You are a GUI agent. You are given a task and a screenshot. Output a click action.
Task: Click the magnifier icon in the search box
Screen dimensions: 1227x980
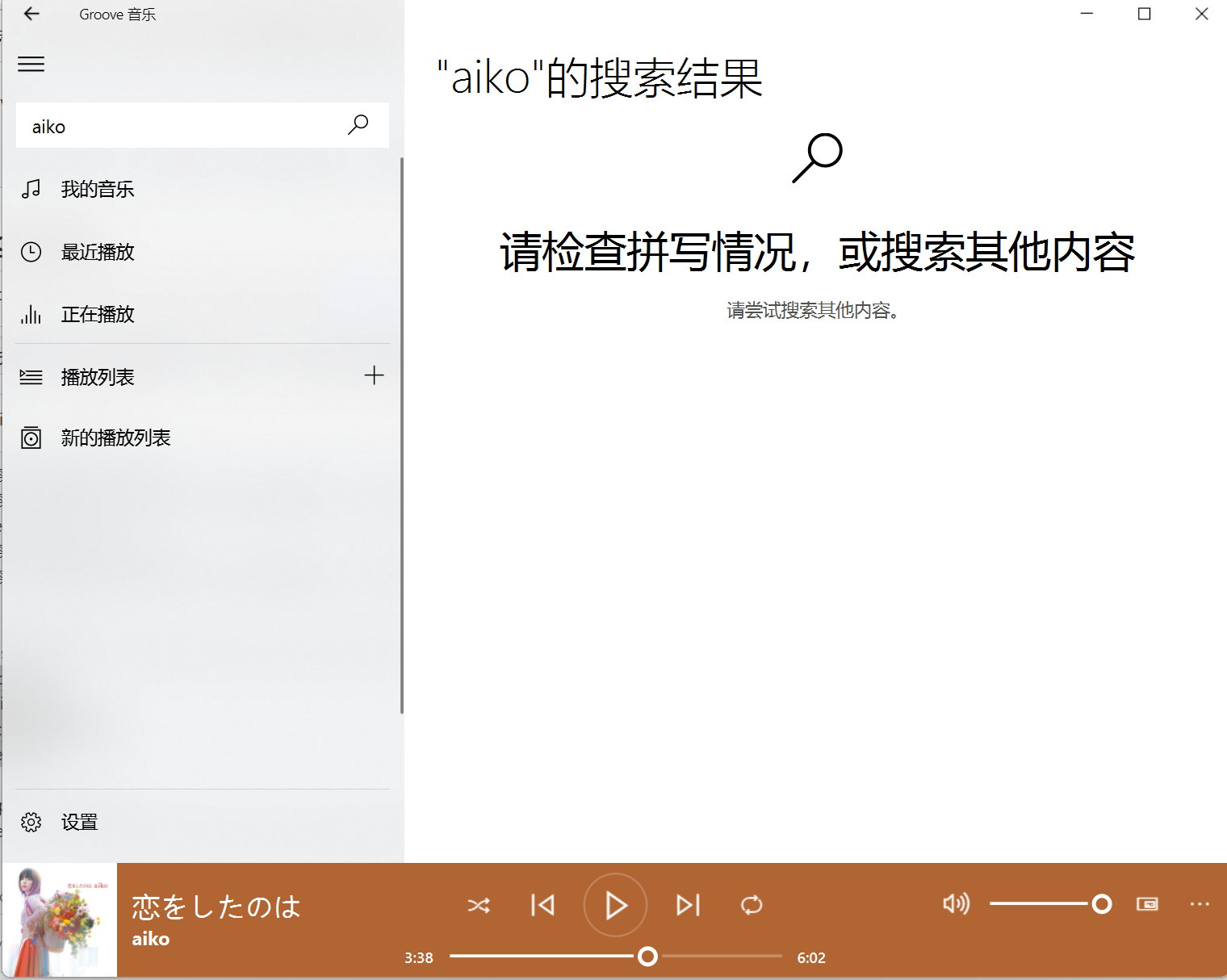click(358, 125)
